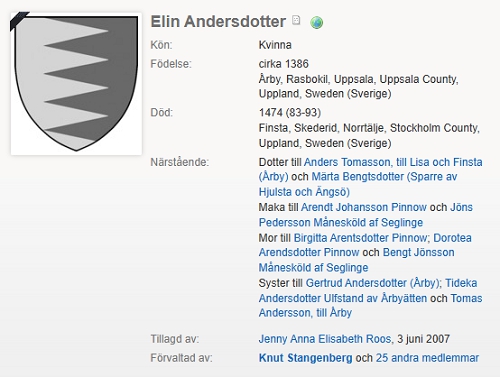
Task: Open brother Tomas Andersson, till Årby
Action: point(370,305)
